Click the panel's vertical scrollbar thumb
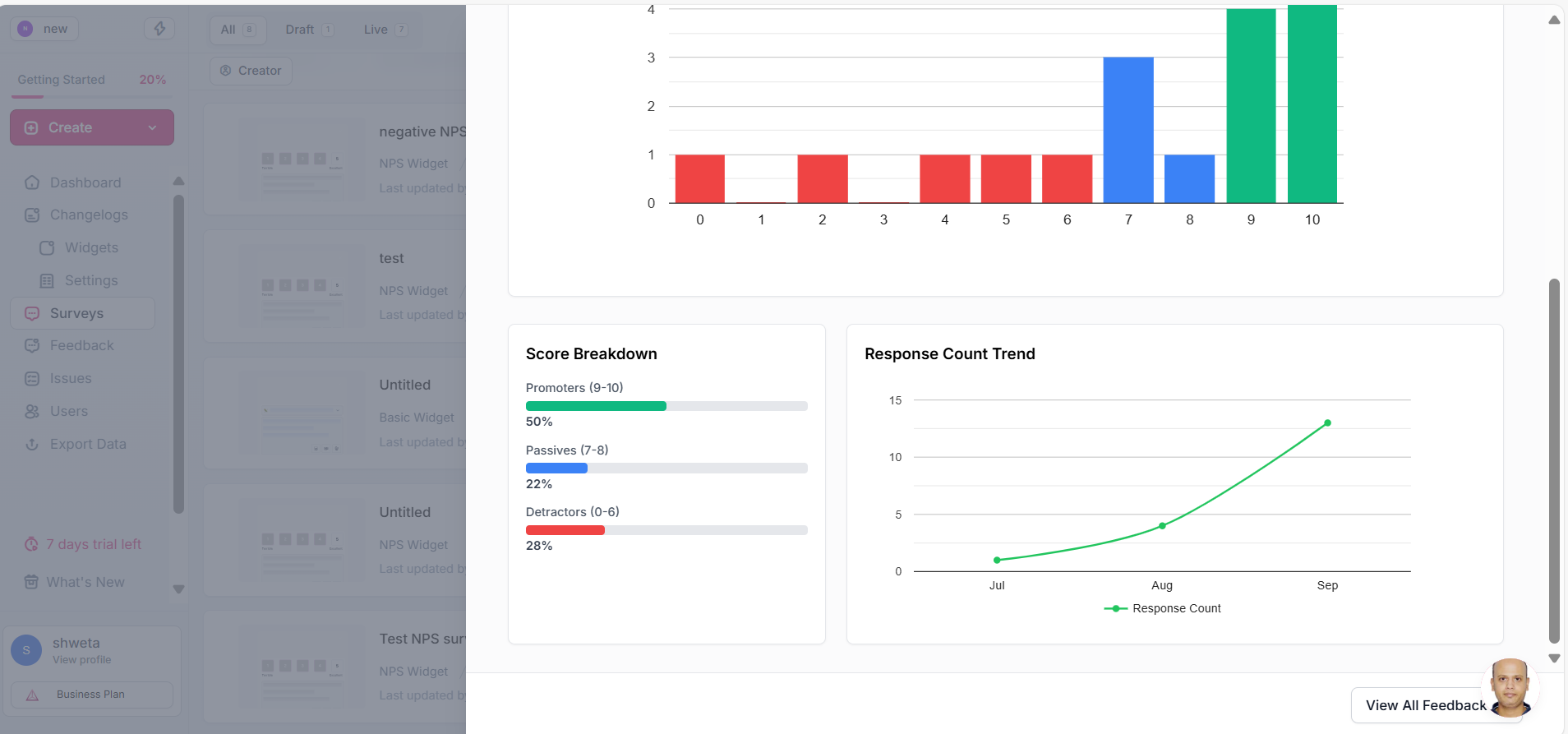 1553,460
